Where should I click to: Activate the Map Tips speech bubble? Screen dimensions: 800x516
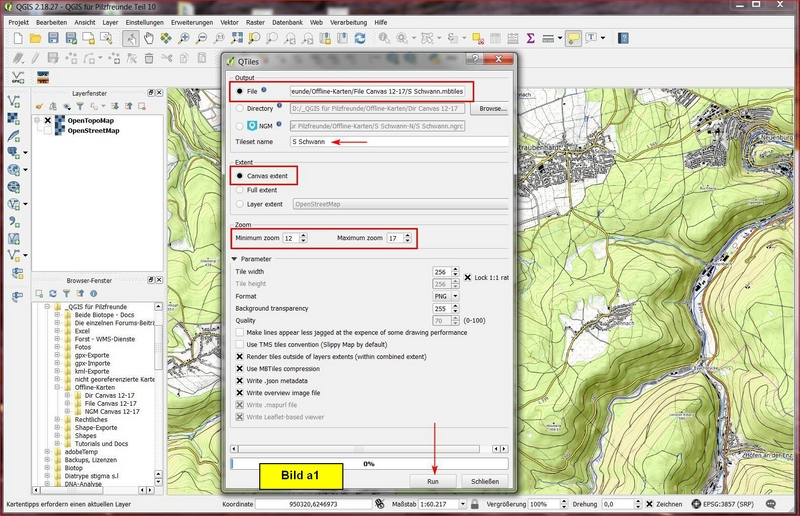pyautogui.click(x=574, y=38)
